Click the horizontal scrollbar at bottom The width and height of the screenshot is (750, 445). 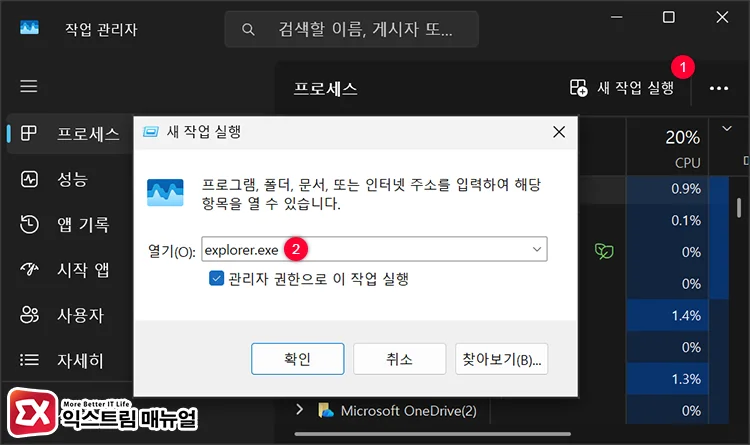point(432,434)
